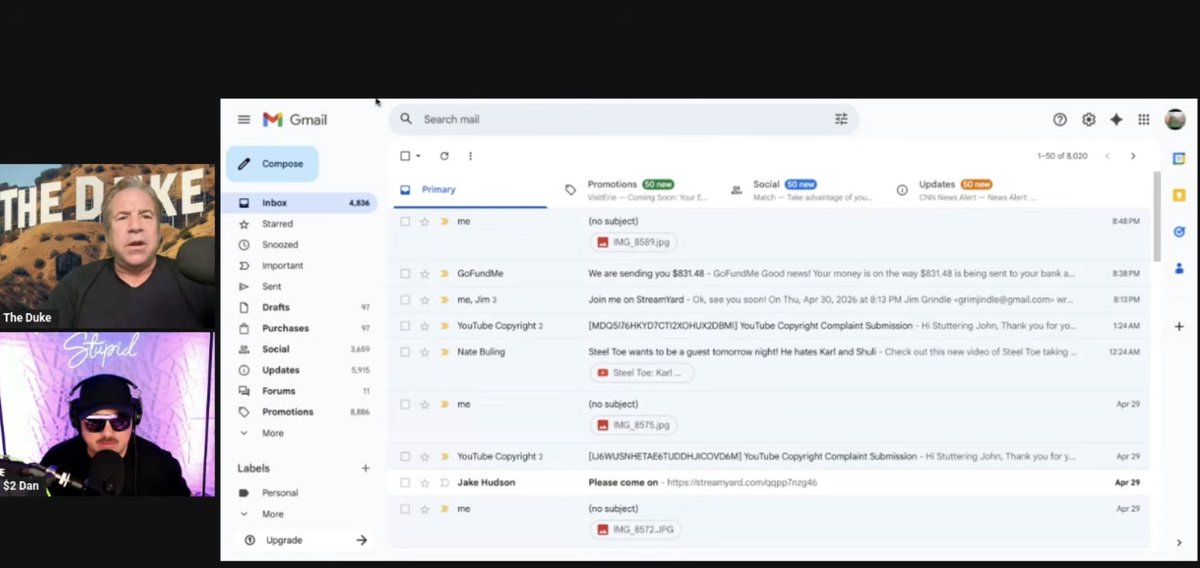
Task: Select the IMG_8572.JPG email checkbox
Action: tap(405, 509)
